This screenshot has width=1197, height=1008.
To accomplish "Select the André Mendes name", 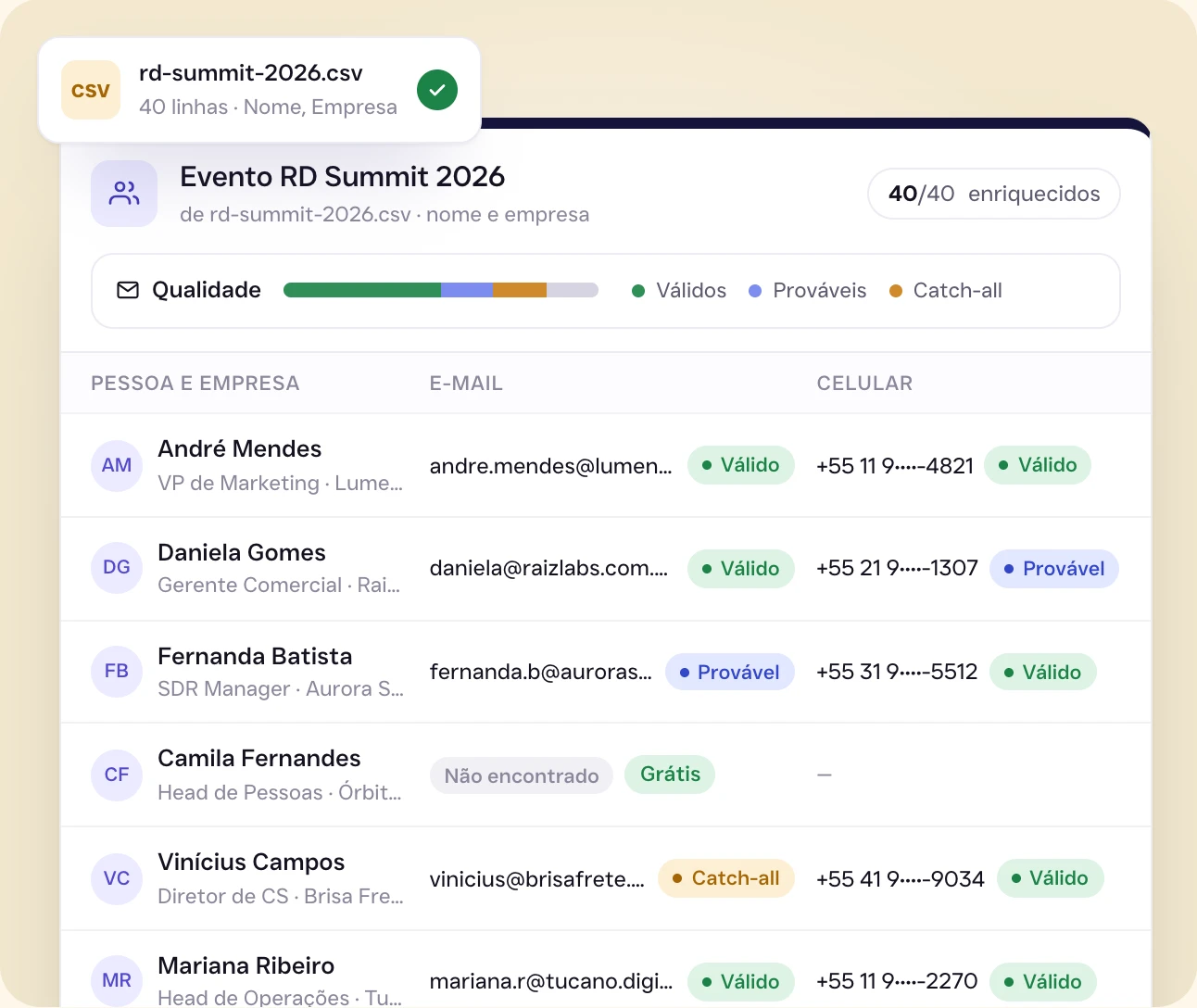I will click(240, 448).
